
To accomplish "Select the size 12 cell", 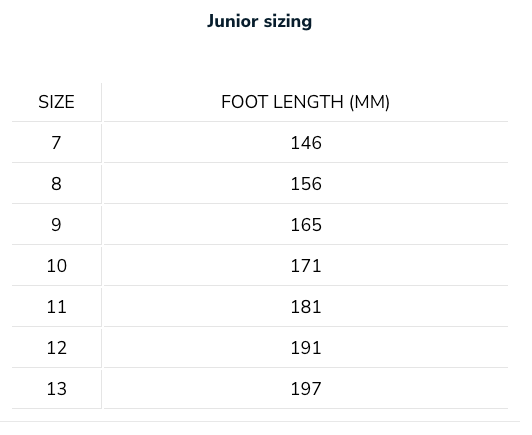I will tap(57, 348).
